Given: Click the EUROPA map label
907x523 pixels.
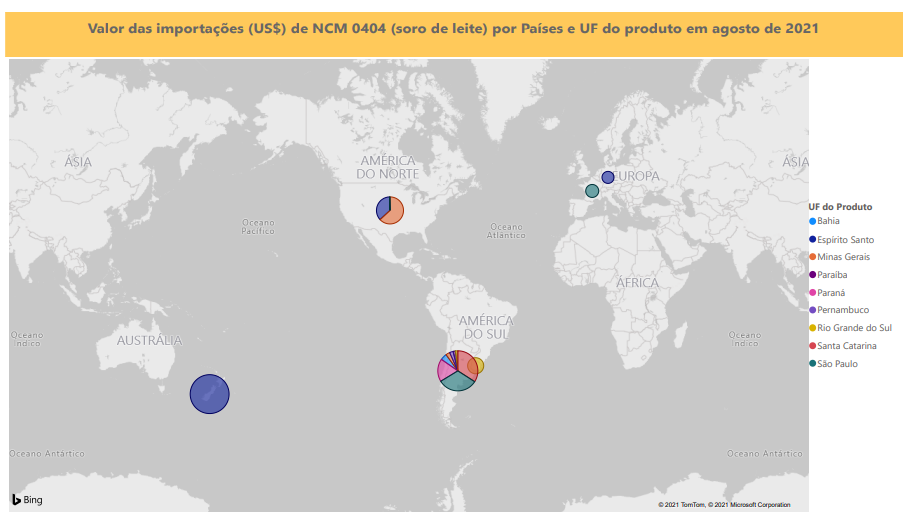Looking at the screenshot, I should [x=637, y=176].
